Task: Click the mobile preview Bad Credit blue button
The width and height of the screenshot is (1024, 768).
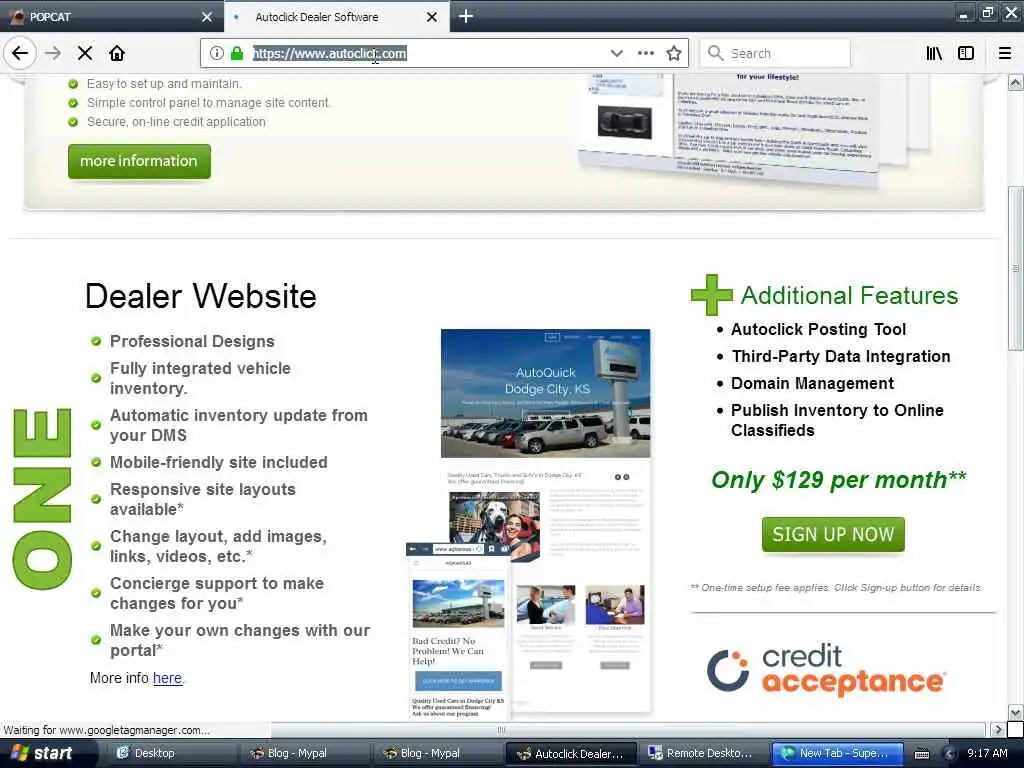Action: coord(458,681)
